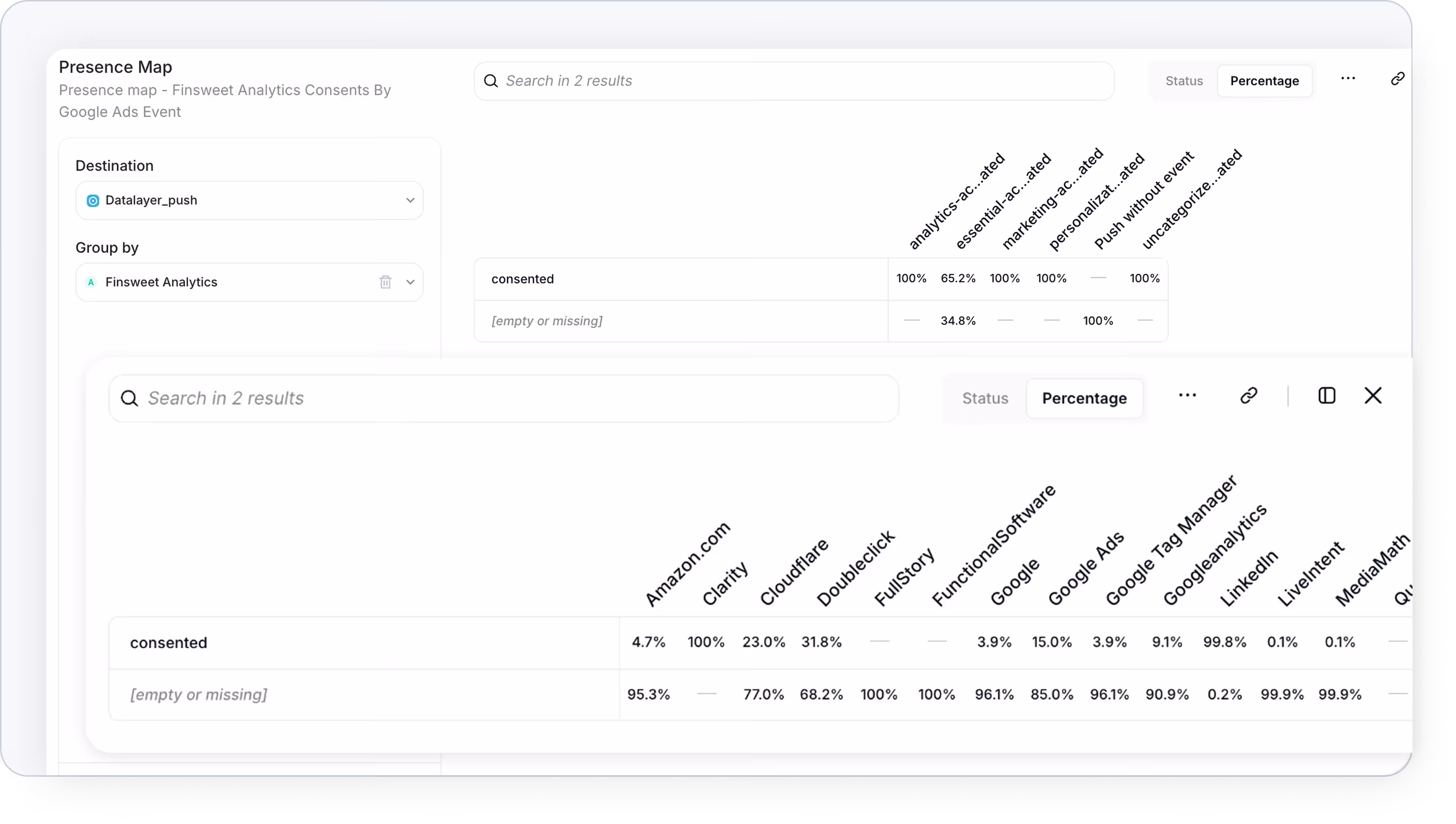Open the Datalayer_push destination dropdown
This screenshot has height=824, width=1456.
[x=249, y=200]
